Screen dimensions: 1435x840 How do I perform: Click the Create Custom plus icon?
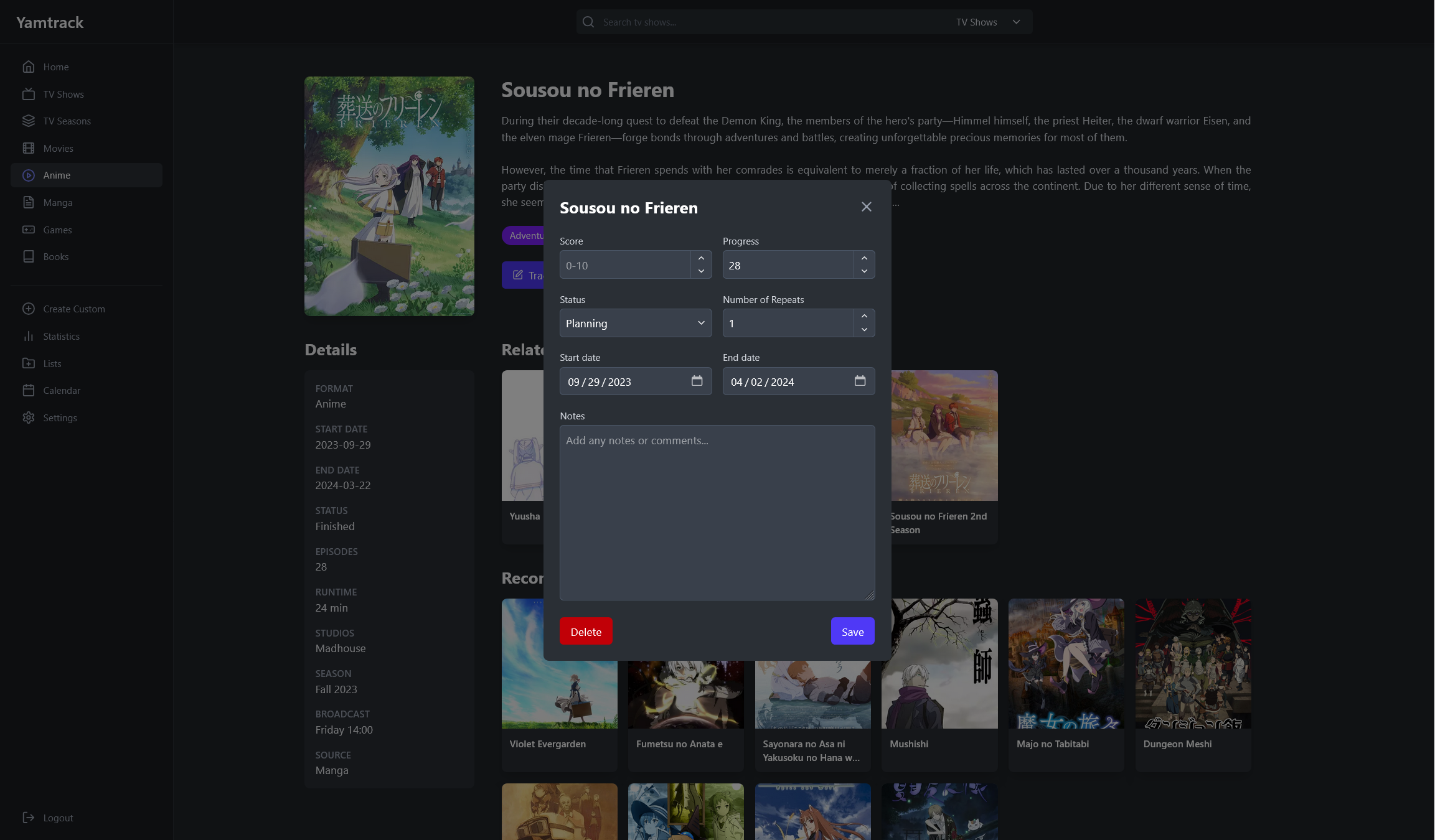(29, 309)
